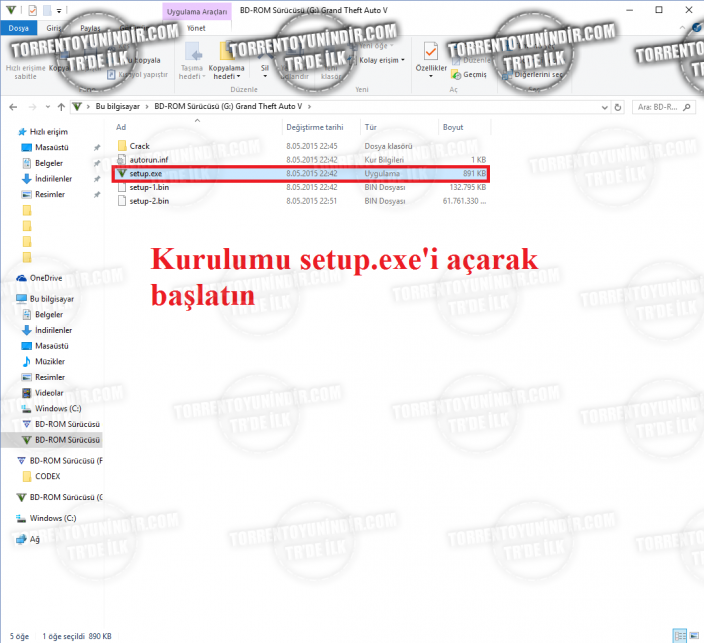Open the dropdown arrow under Özellikler

click(x=431, y=76)
